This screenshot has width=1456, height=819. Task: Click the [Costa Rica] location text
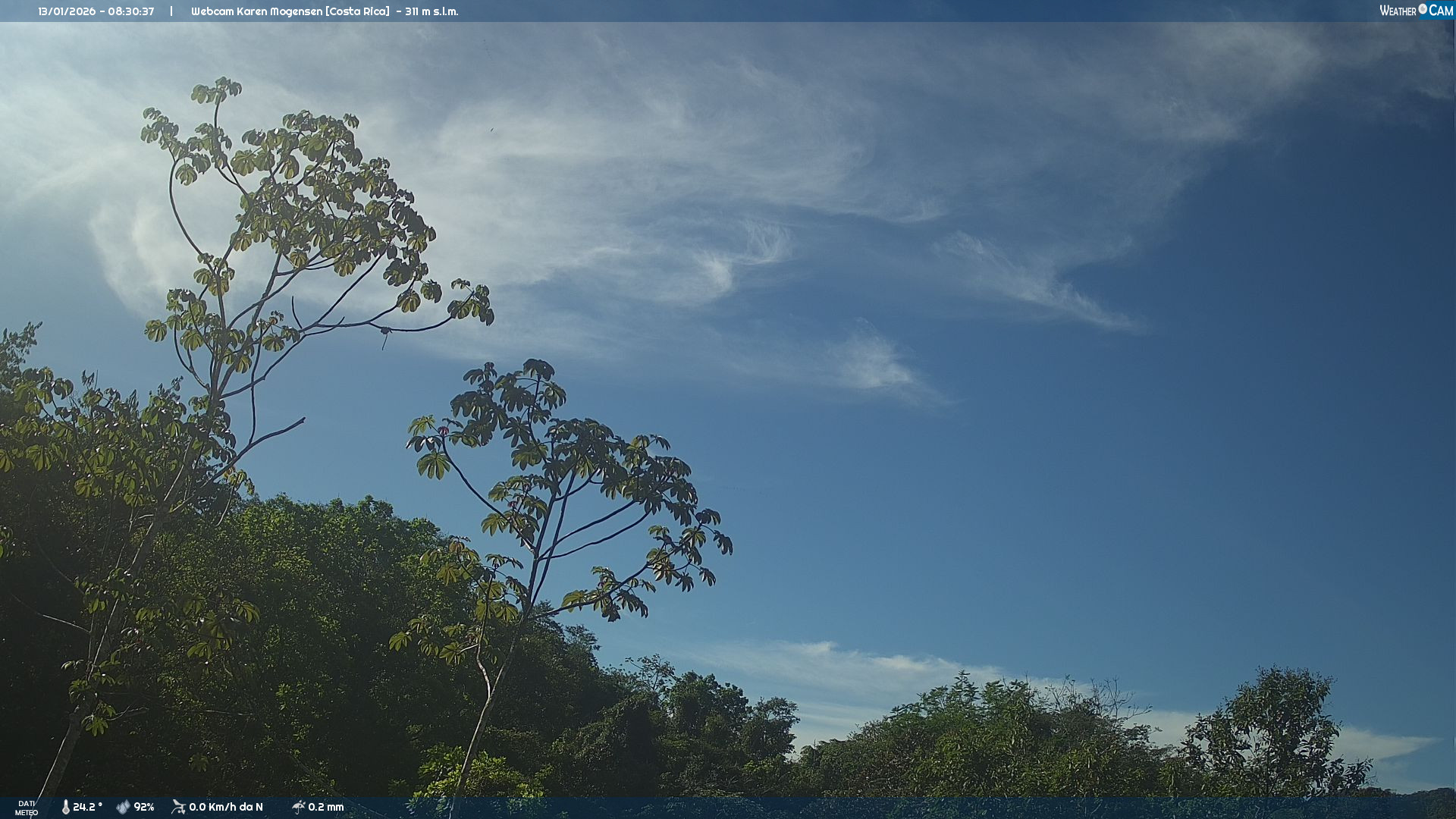point(358,11)
